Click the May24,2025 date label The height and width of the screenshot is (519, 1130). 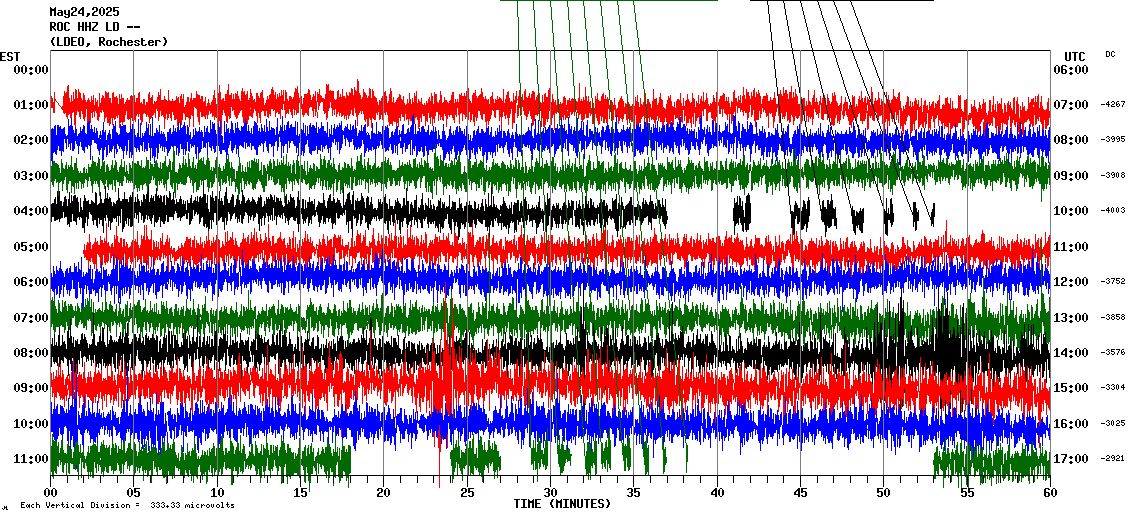(x=84, y=12)
